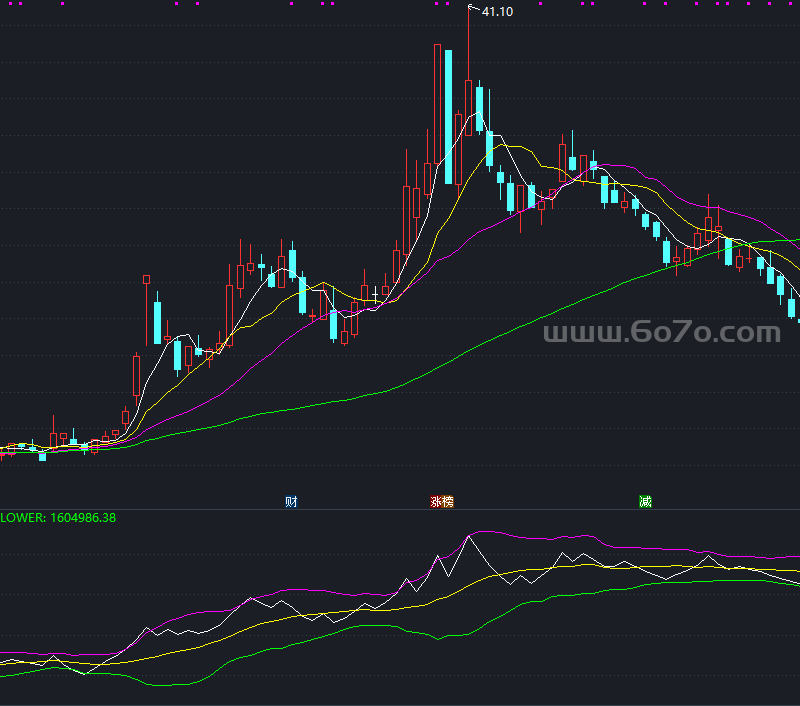The image size is (800, 706).
Task: Select the white cross doji candlestick
Action: [x=376, y=294]
